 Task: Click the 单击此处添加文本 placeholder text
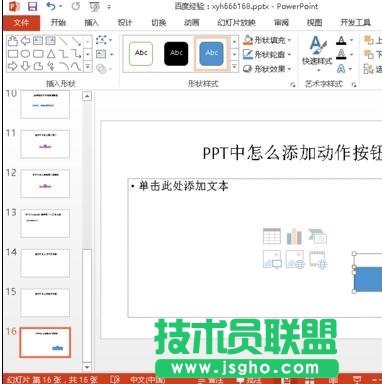[x=183, y=186]
